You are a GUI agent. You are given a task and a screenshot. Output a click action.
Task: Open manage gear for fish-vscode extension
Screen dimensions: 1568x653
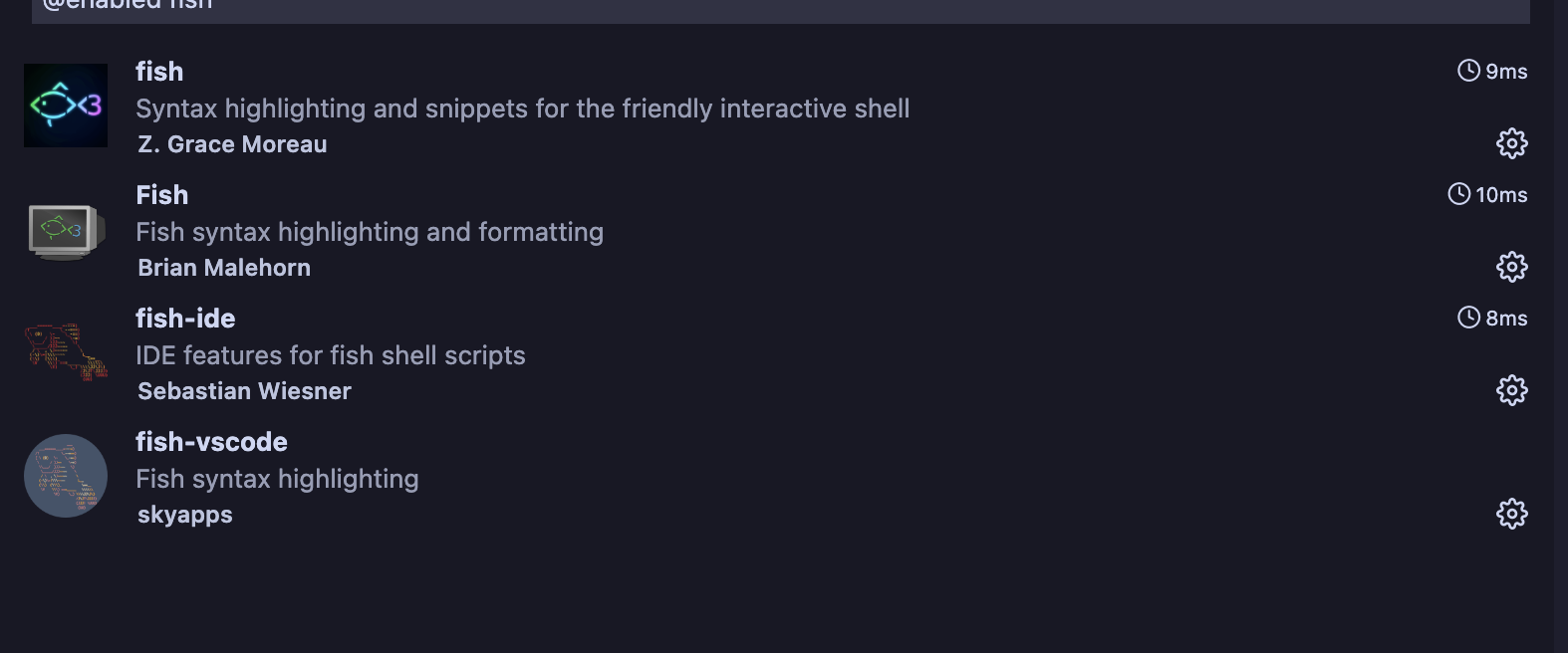coord(1511,514)
